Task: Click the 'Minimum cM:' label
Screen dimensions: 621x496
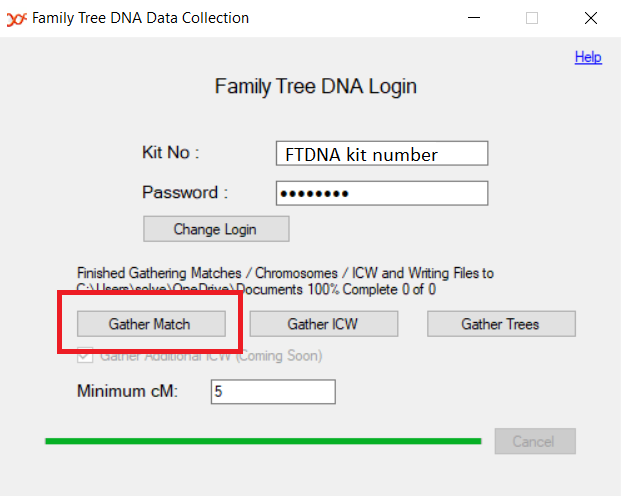Action: coord(128,391)
